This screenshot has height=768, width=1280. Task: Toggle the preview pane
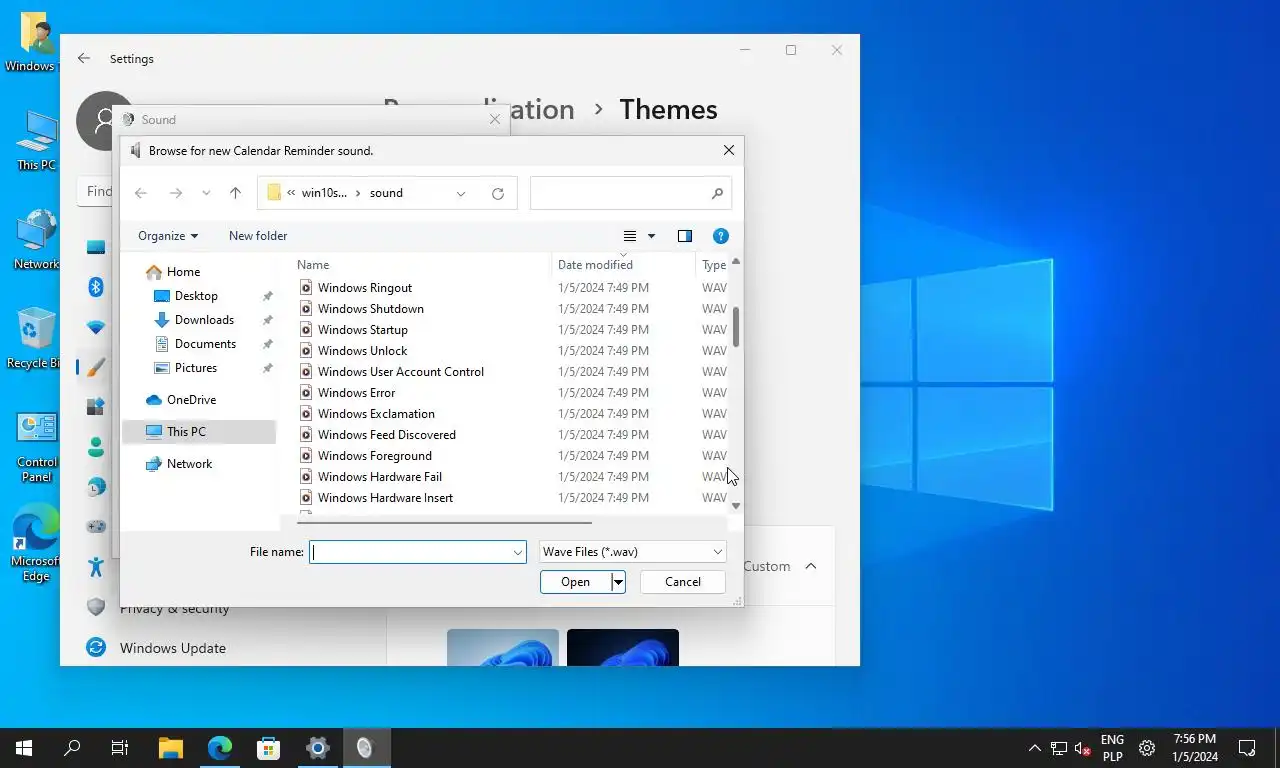(x=685, y=236)
